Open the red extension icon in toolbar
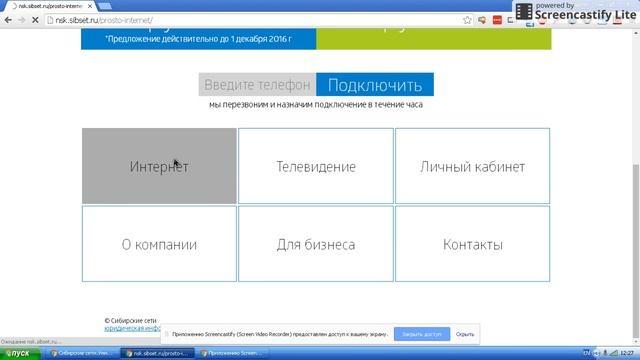This screenshot has width=640, height=360. click(497, 20)
